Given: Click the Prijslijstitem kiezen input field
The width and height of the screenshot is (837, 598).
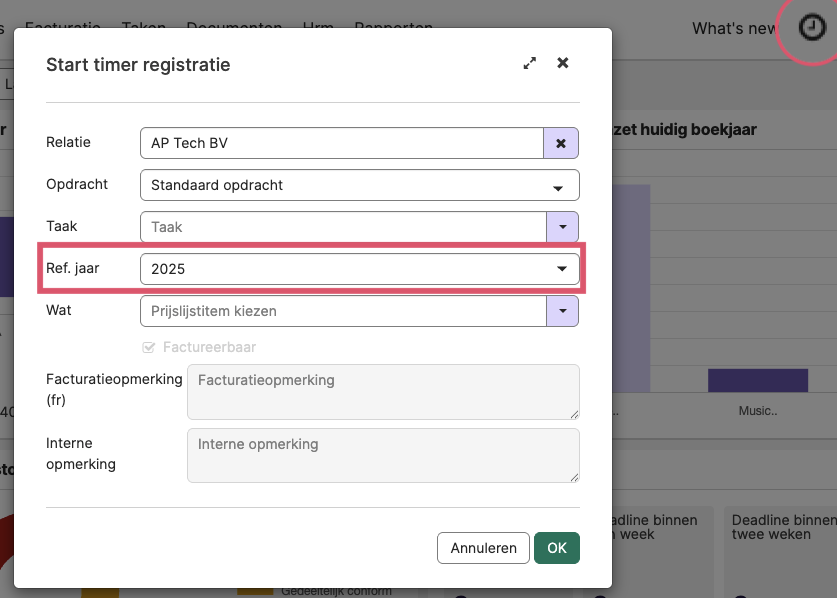Looking at the screenshot, I should coord(343,311).
